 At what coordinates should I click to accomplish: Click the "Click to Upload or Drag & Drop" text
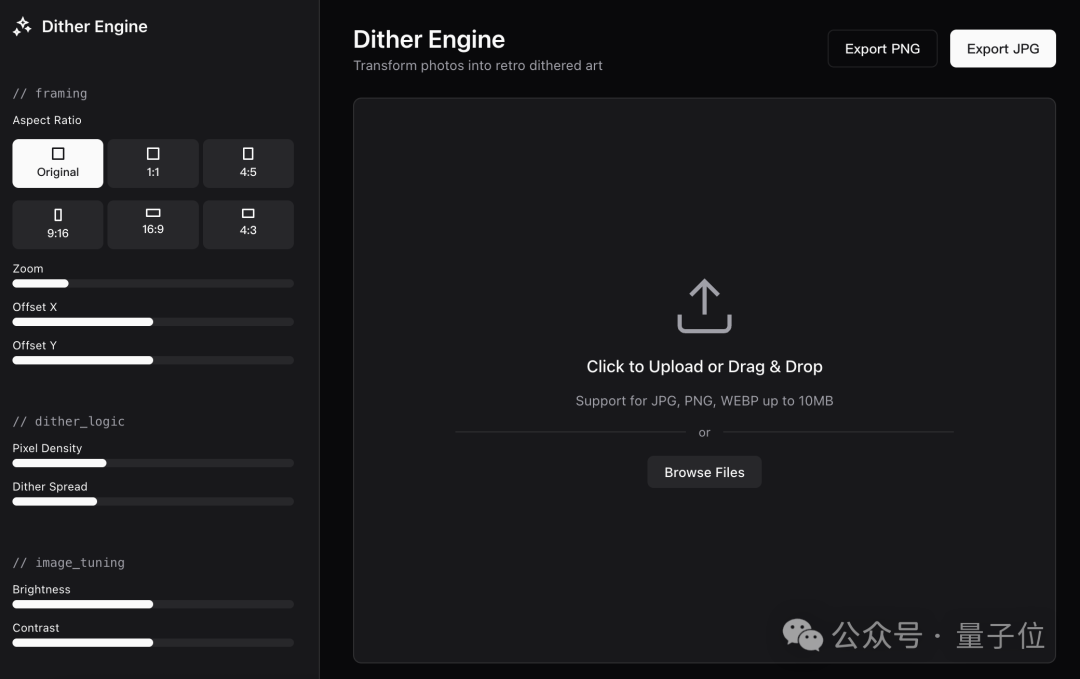coord(704,366)
